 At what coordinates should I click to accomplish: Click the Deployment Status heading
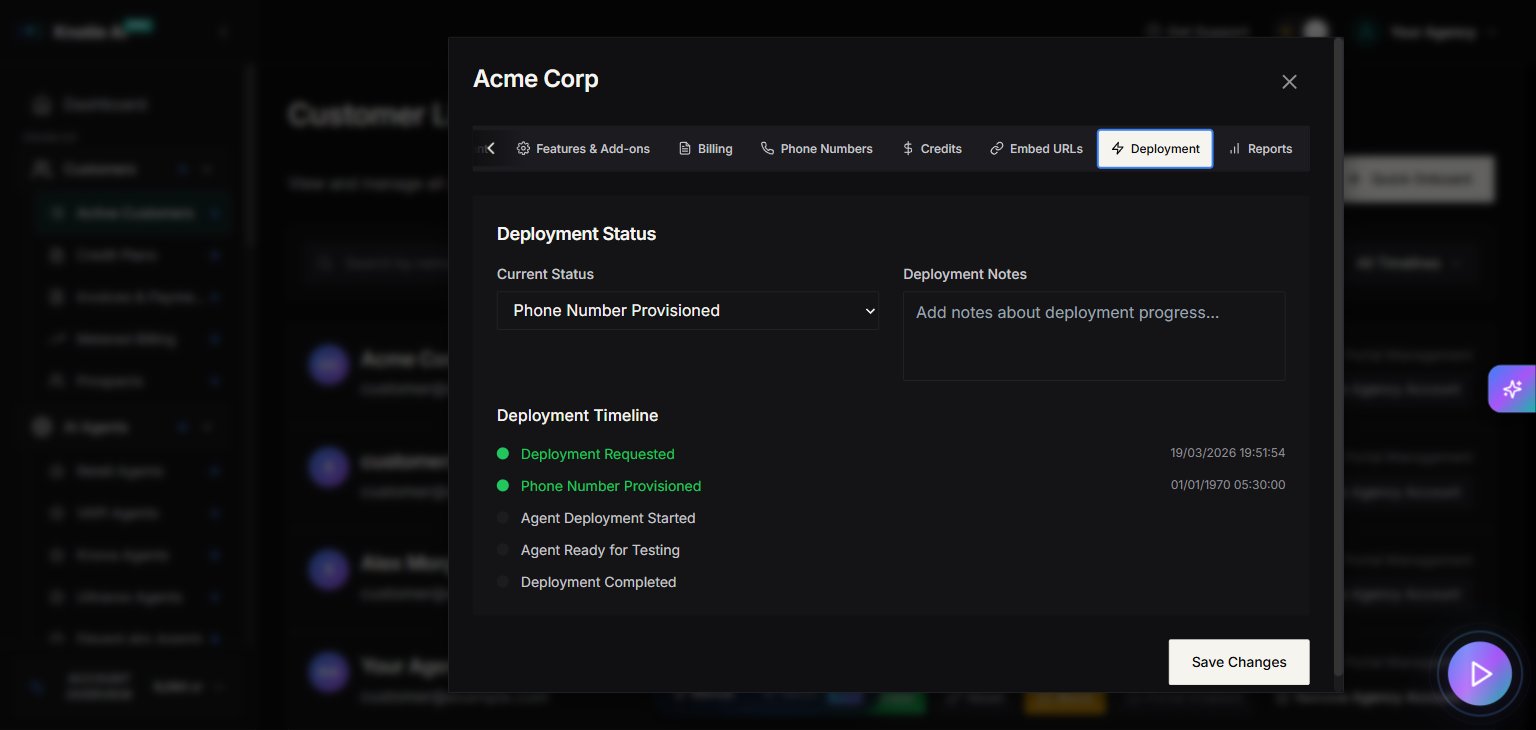tap(576, 234)
